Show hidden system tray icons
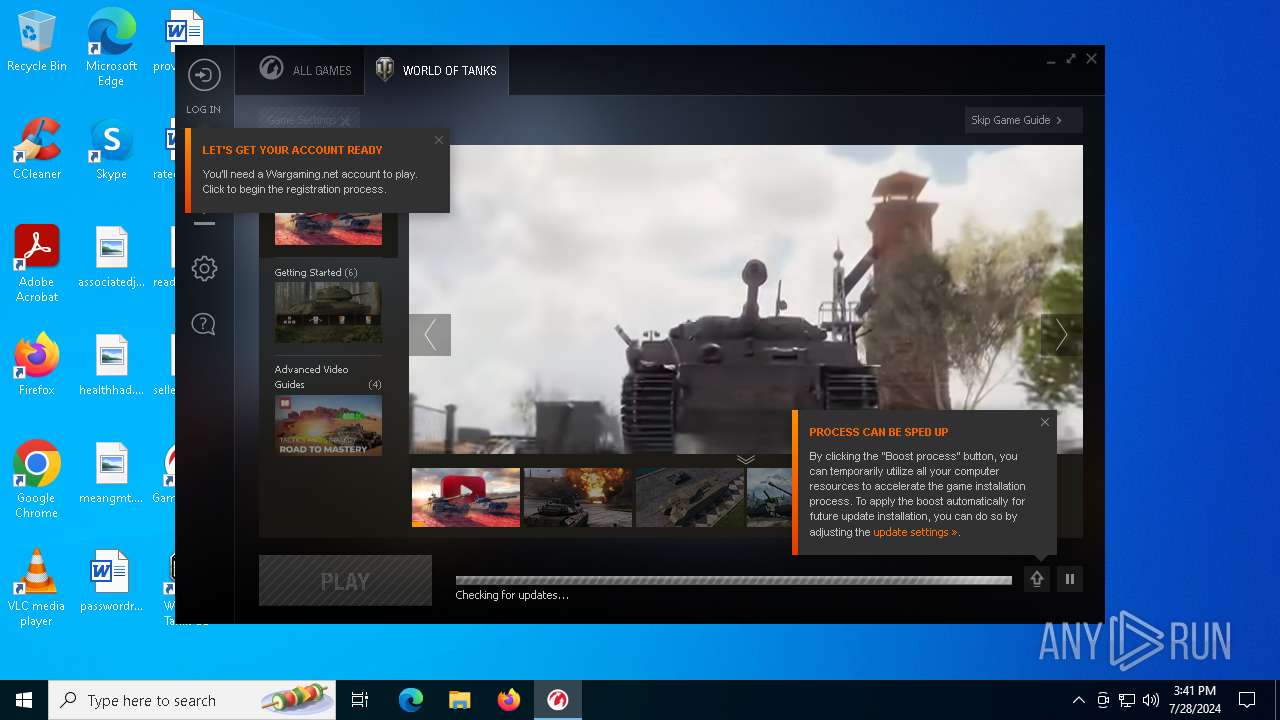 click(x=1078, y=700)
